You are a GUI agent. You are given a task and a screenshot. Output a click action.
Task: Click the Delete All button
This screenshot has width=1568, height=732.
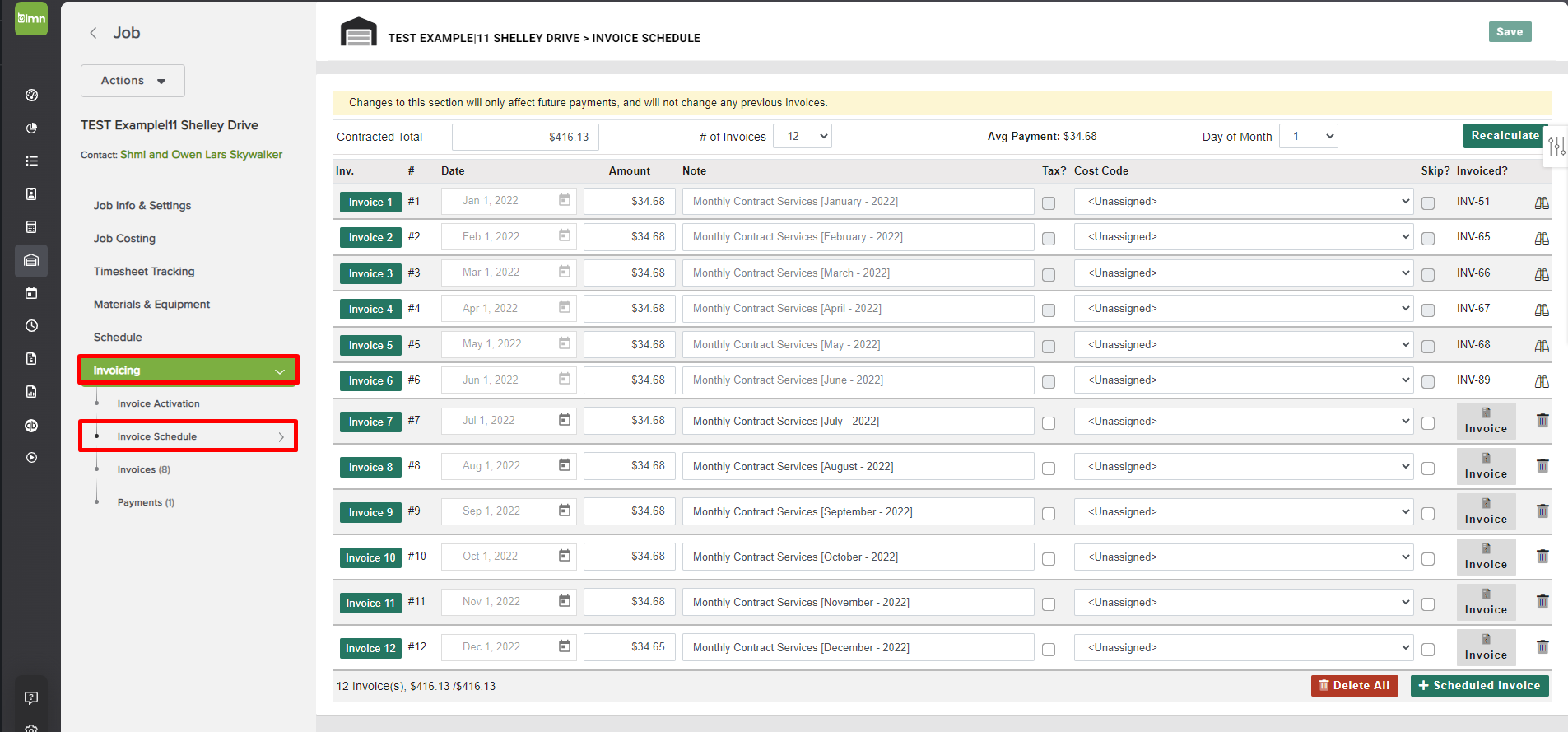coord(1354,685)
